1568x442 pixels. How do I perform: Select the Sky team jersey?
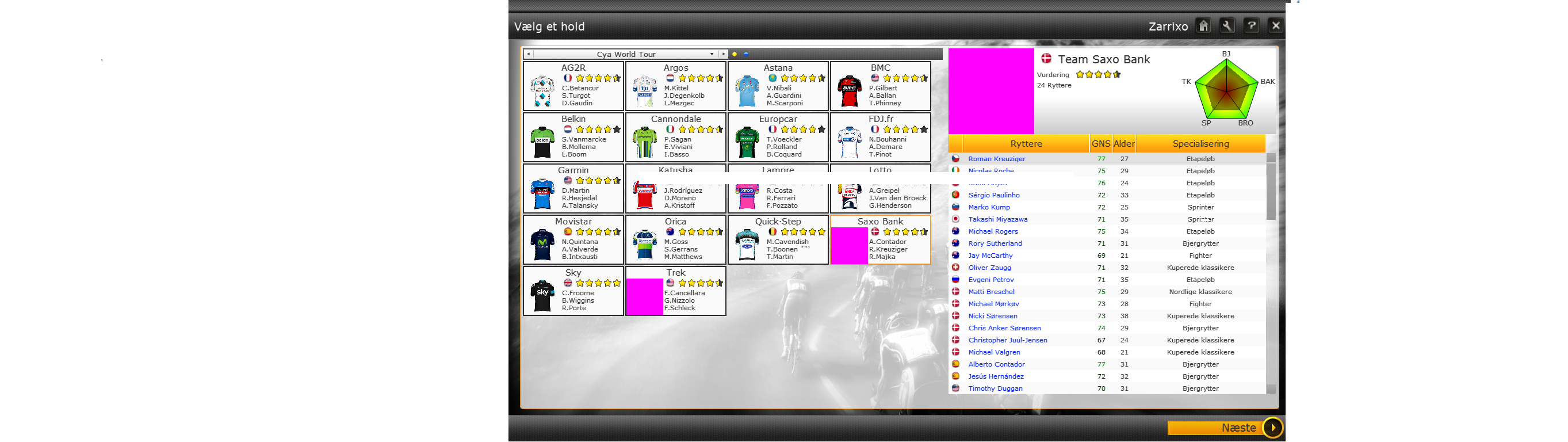point(542,295)
